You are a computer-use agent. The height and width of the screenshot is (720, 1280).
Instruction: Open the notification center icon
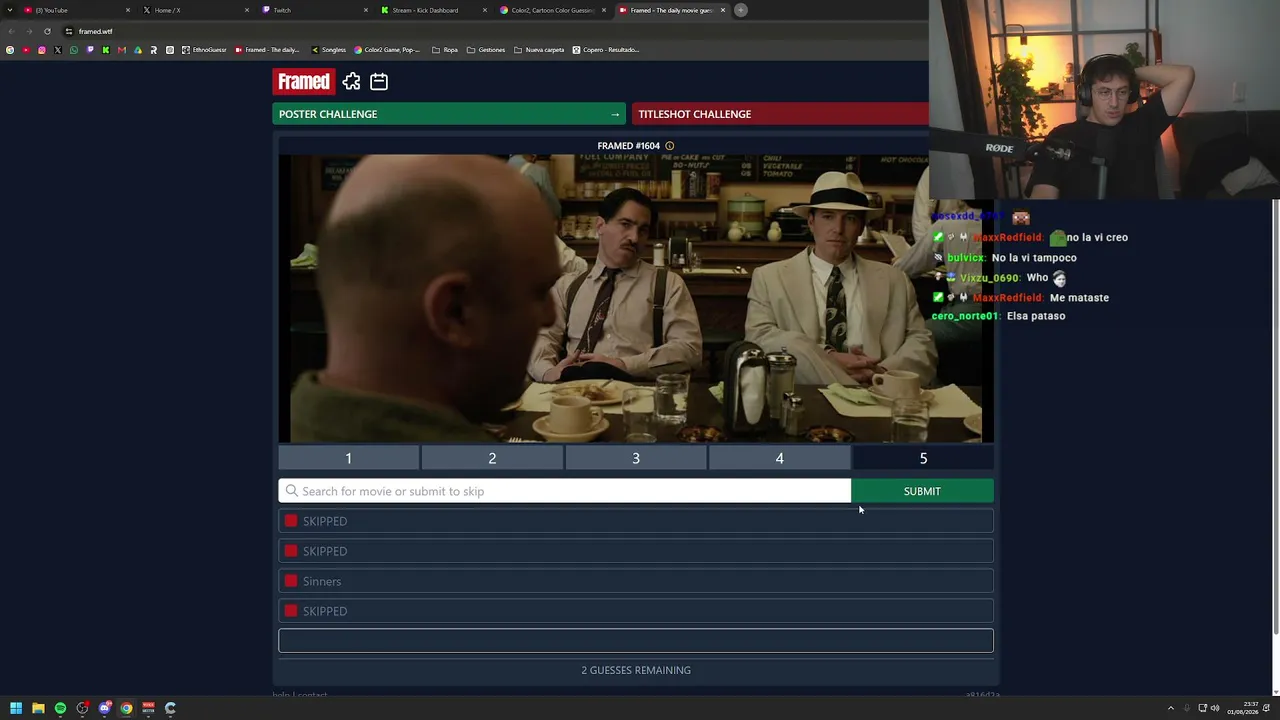click(1266, 708)
